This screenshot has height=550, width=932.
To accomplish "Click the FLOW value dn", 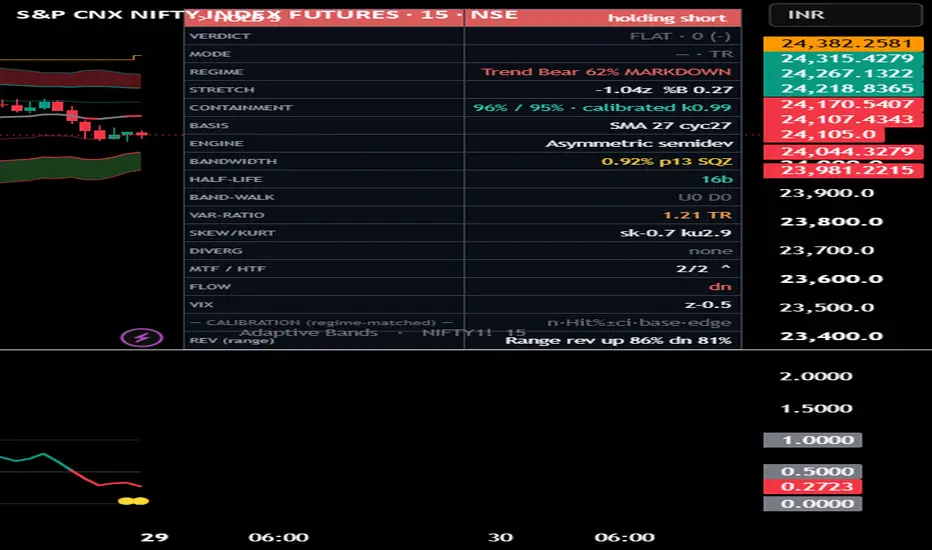I will pyautogui.click(x=719, y=287).
